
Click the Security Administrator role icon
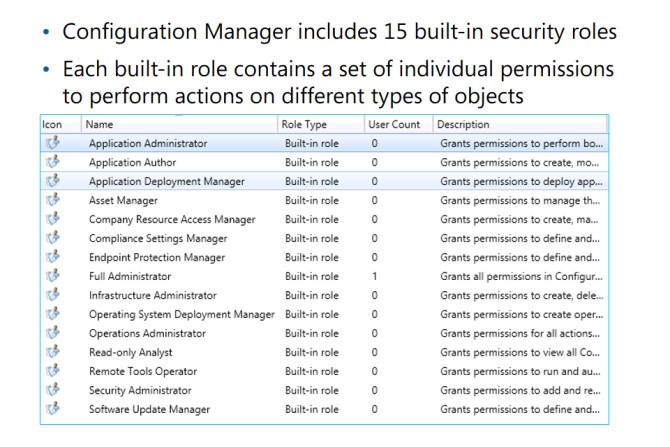53,390
